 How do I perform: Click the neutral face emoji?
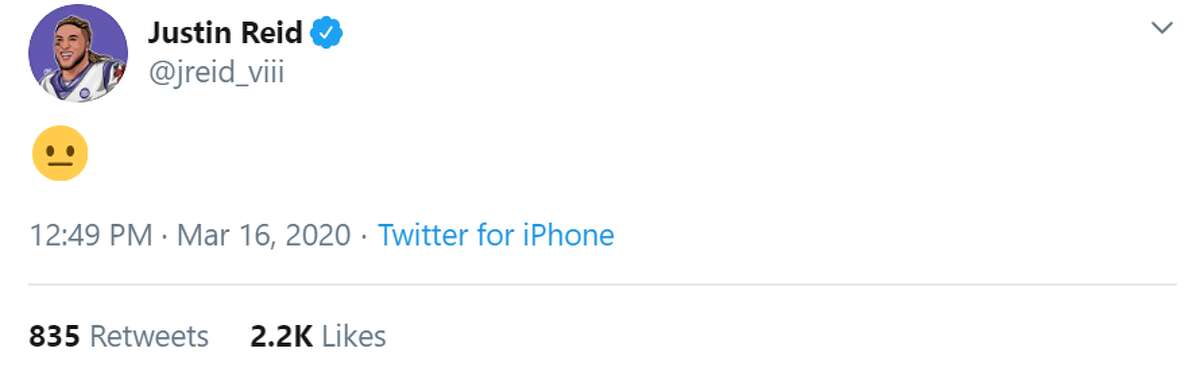click(60, 153)
